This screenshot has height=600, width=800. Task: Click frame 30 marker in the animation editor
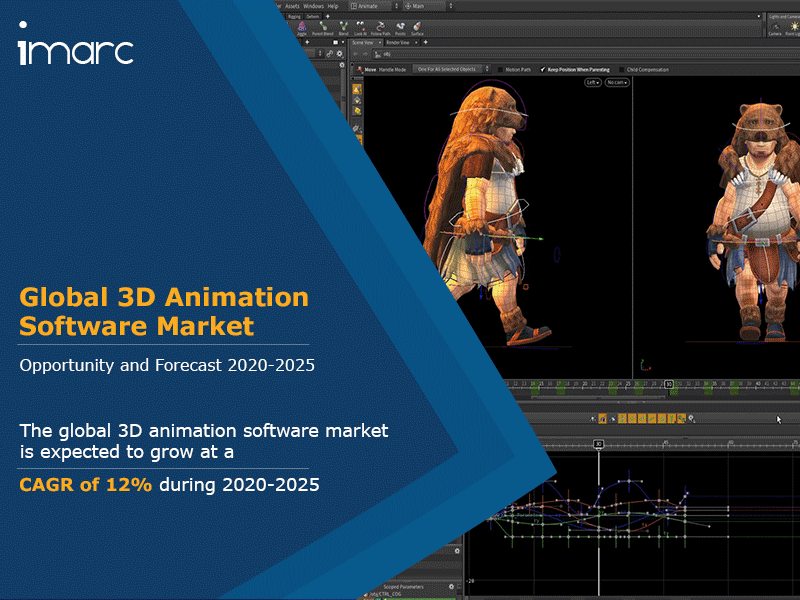(598, 444)
